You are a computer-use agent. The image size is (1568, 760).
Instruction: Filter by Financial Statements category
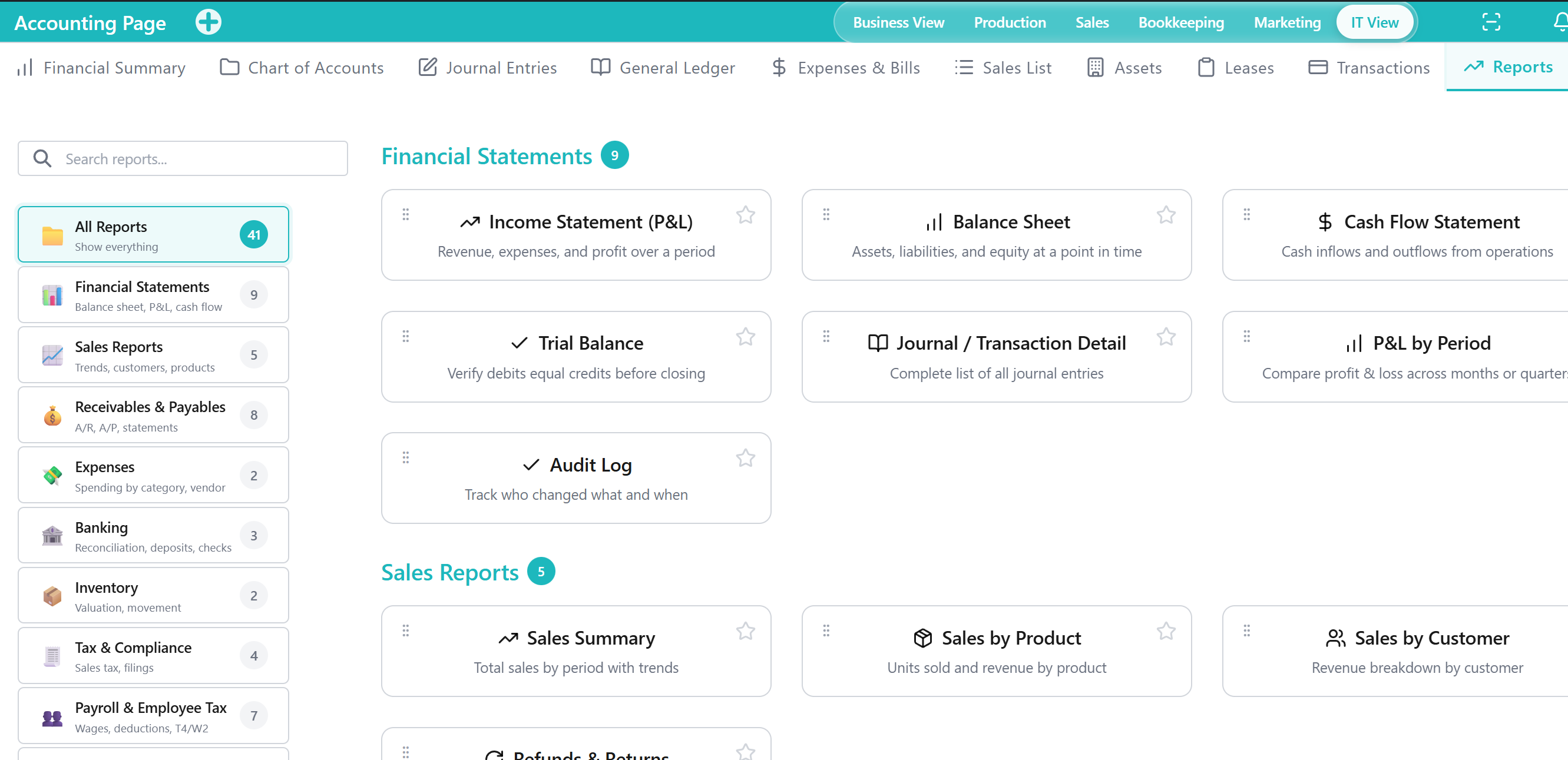pyautogui.click(x=153, y=295)
